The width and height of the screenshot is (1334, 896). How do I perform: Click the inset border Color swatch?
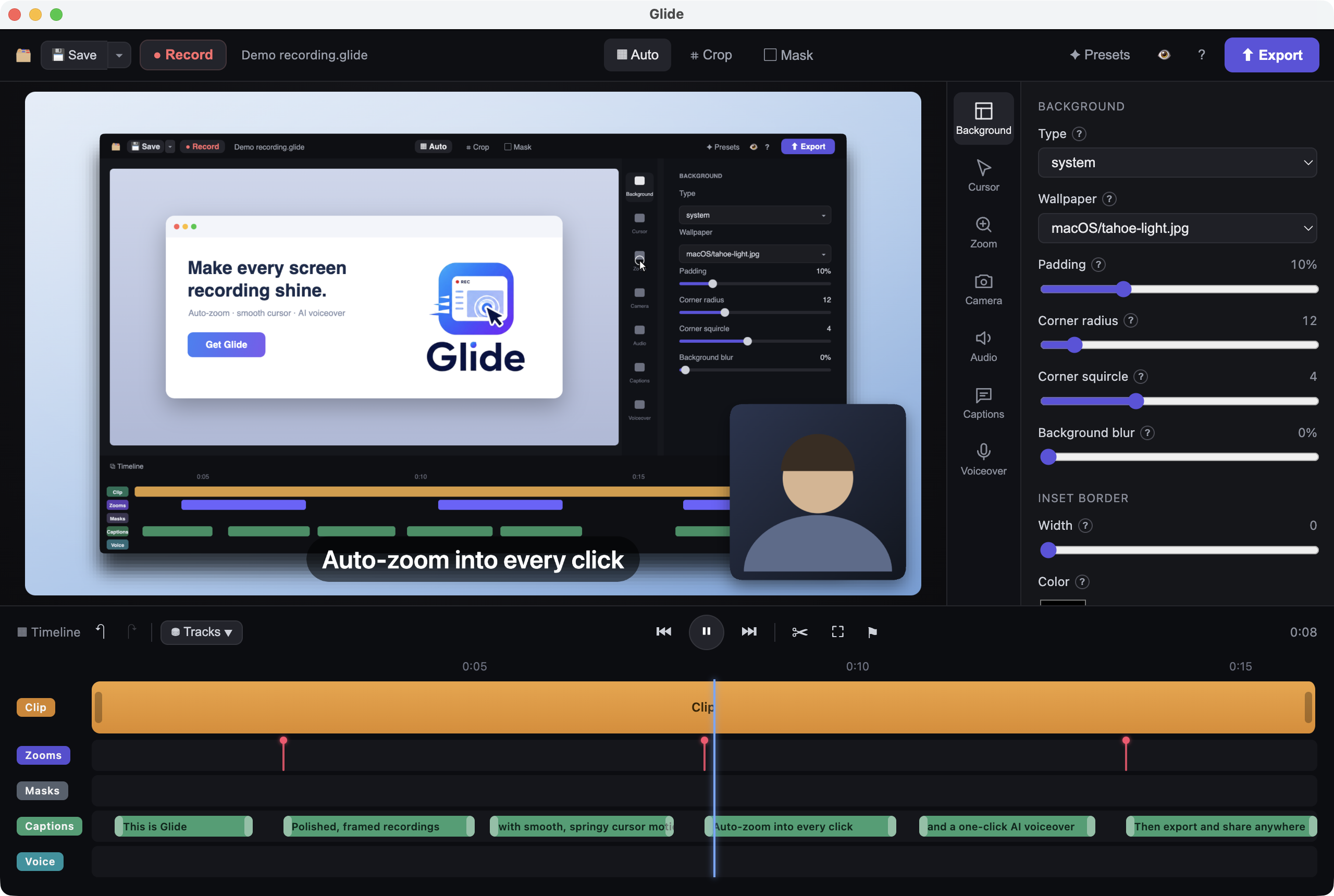coord(1063,602)
